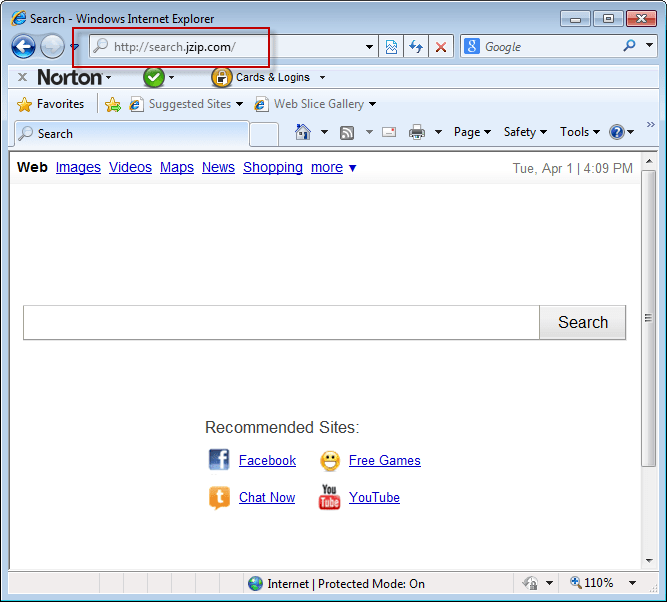Click the Google search box field
Image resolution: width=667 pixels, height=602 pixels.
pyautogui.click(x=551, y=46)
